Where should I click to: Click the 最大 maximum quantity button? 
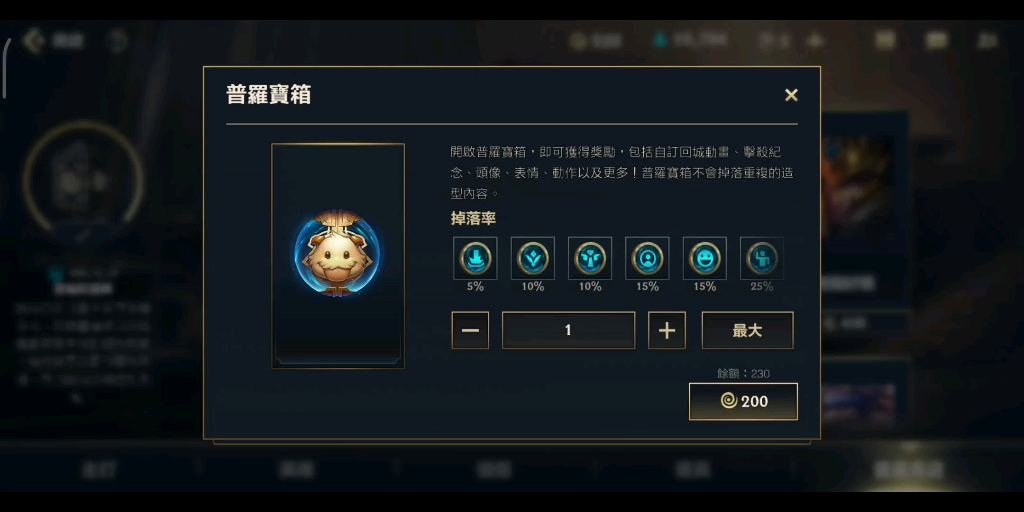(x=748, y=330)
